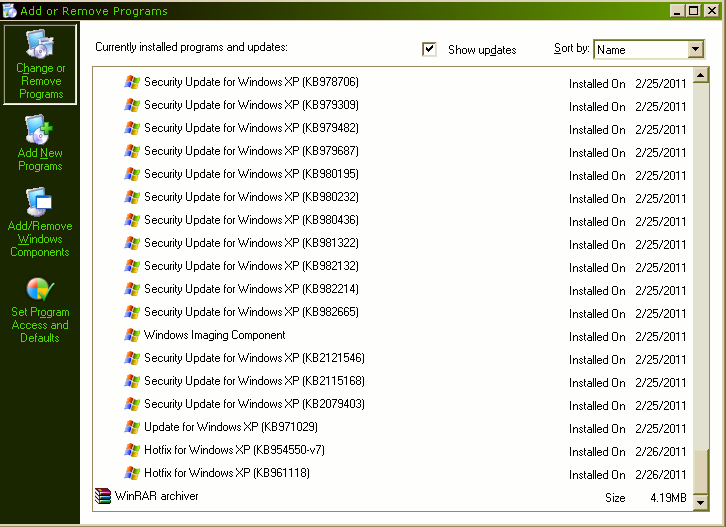726x527 pixels.
Task: Click the WinRAR archiver icon
Action: (103, 496)
